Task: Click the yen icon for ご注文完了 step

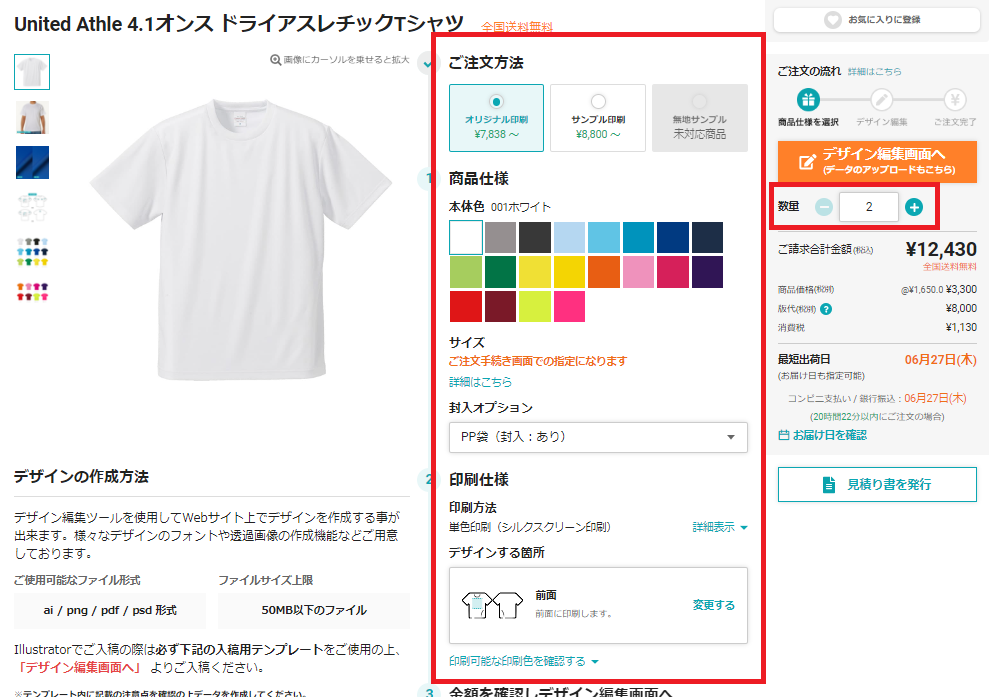Action: 954,100
